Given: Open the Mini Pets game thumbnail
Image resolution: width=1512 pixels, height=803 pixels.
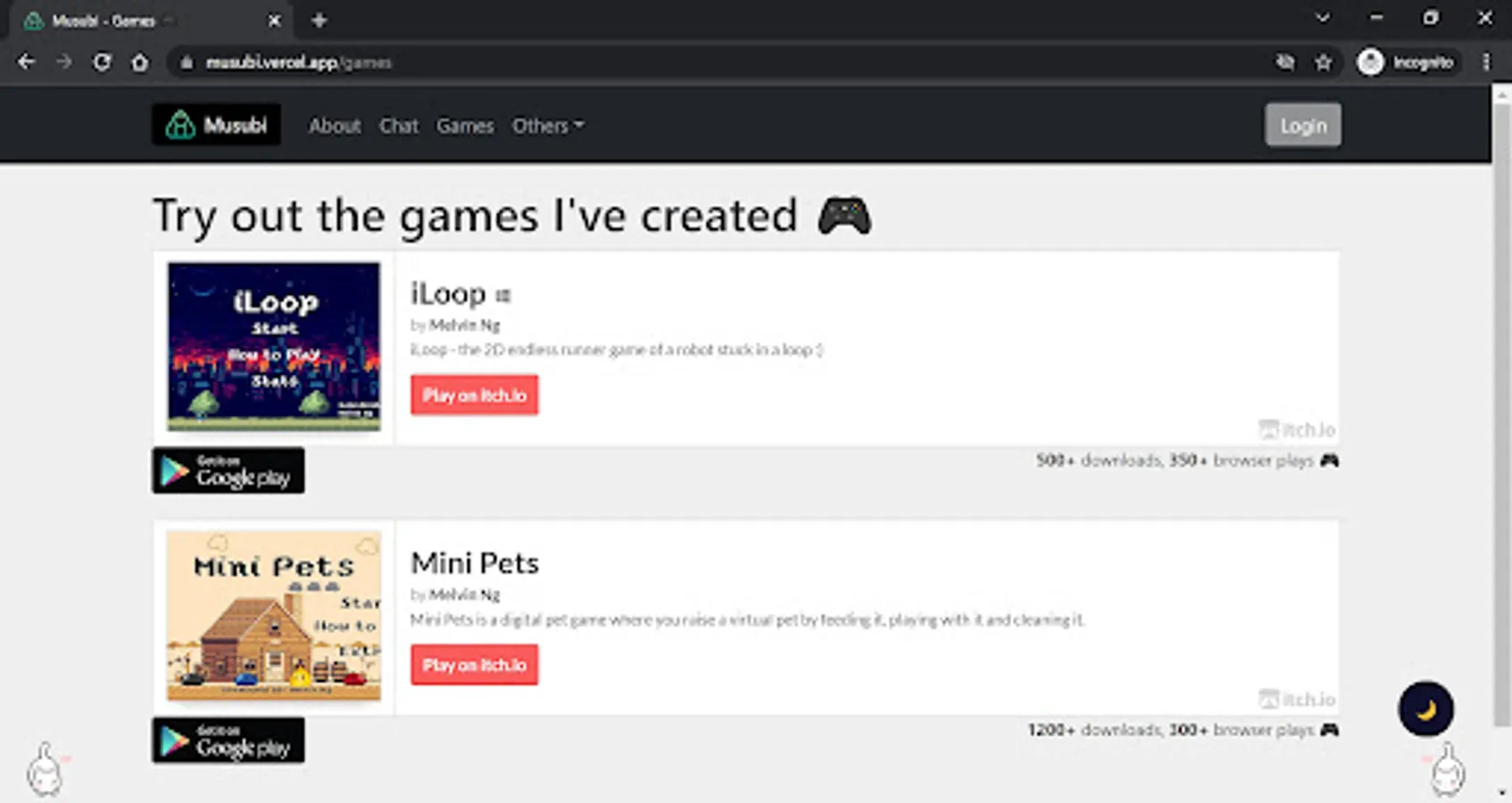Looking at the screenshot, I should (274, 616).
